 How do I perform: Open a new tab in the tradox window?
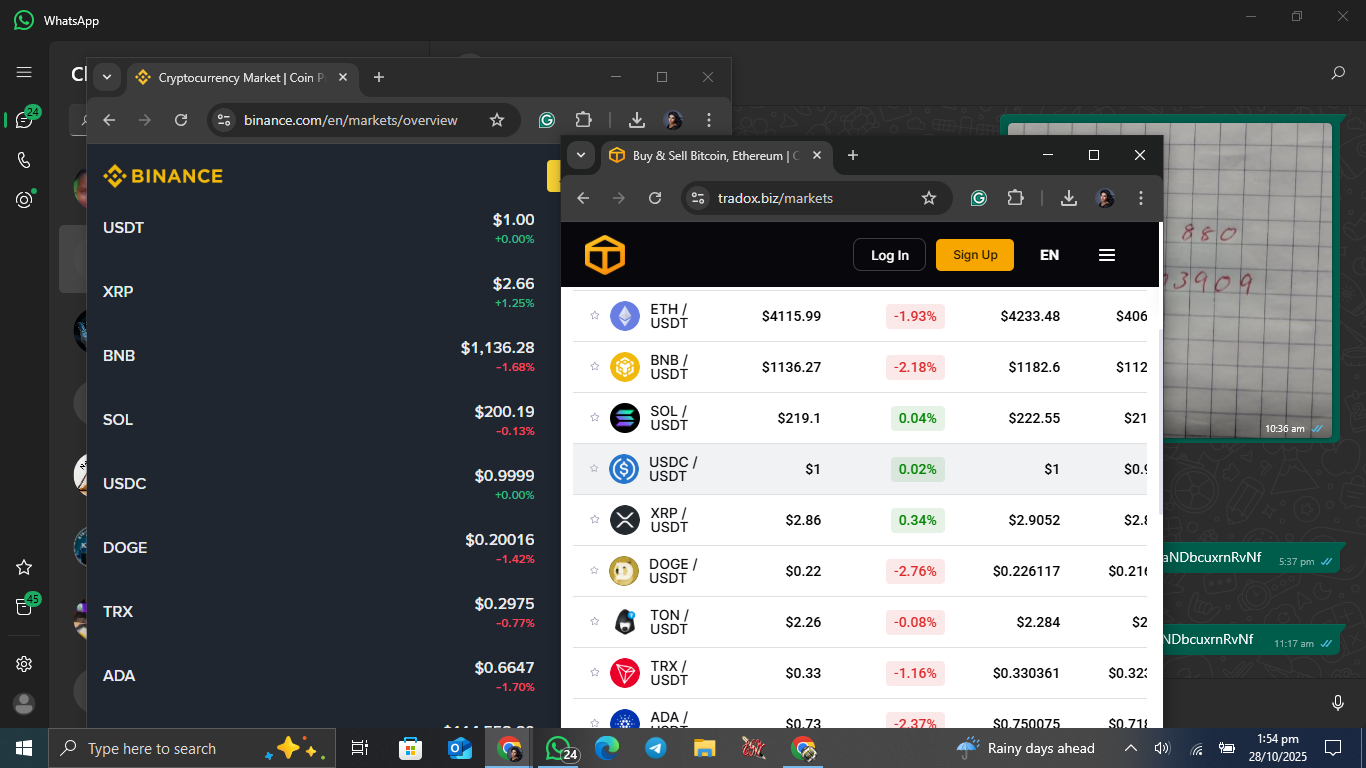(853, 155)
